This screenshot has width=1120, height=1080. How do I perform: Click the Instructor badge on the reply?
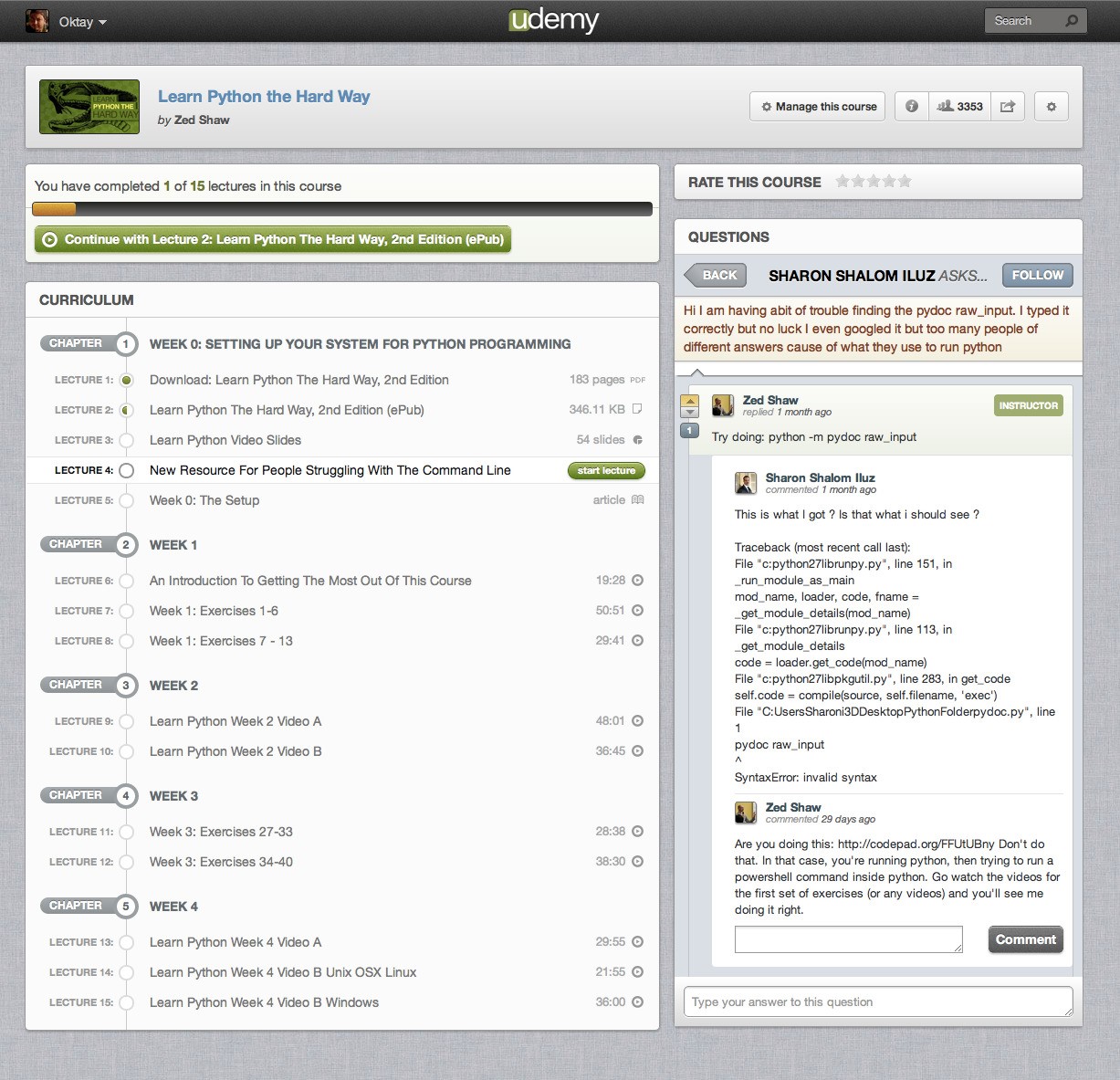pos(1028,405)
